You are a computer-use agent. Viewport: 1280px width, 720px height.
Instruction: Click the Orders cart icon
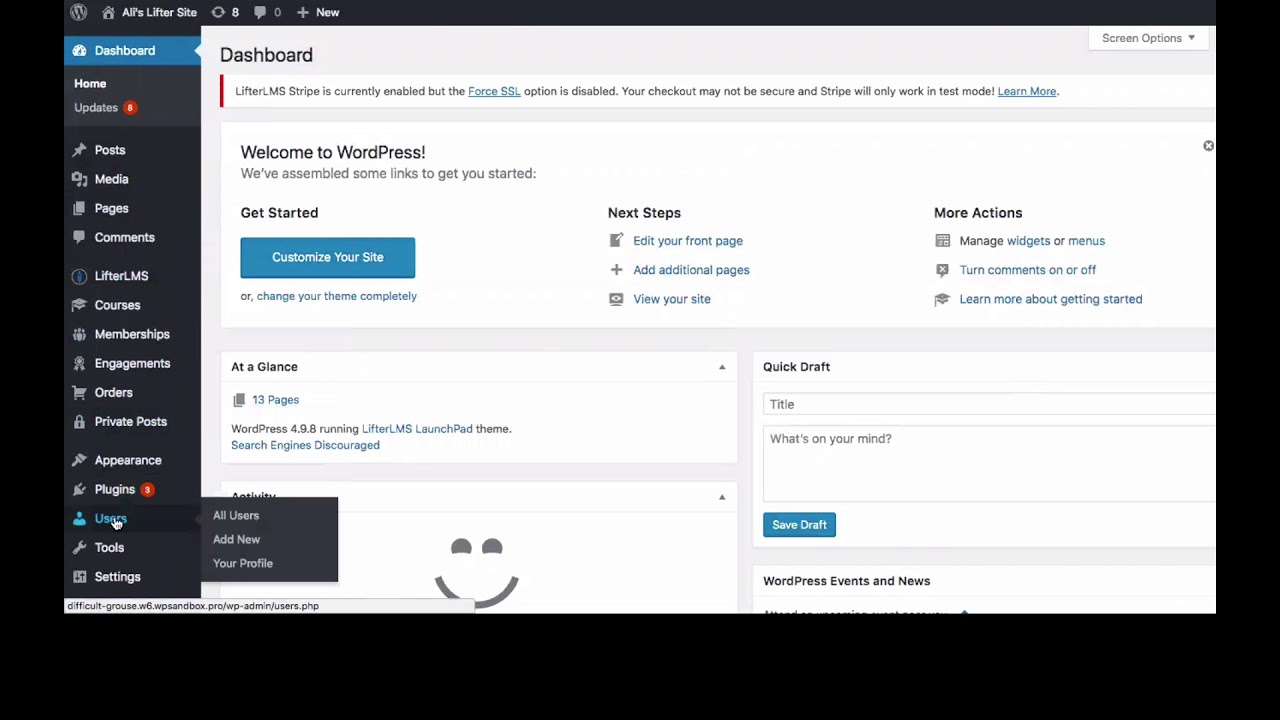(80, 392)
